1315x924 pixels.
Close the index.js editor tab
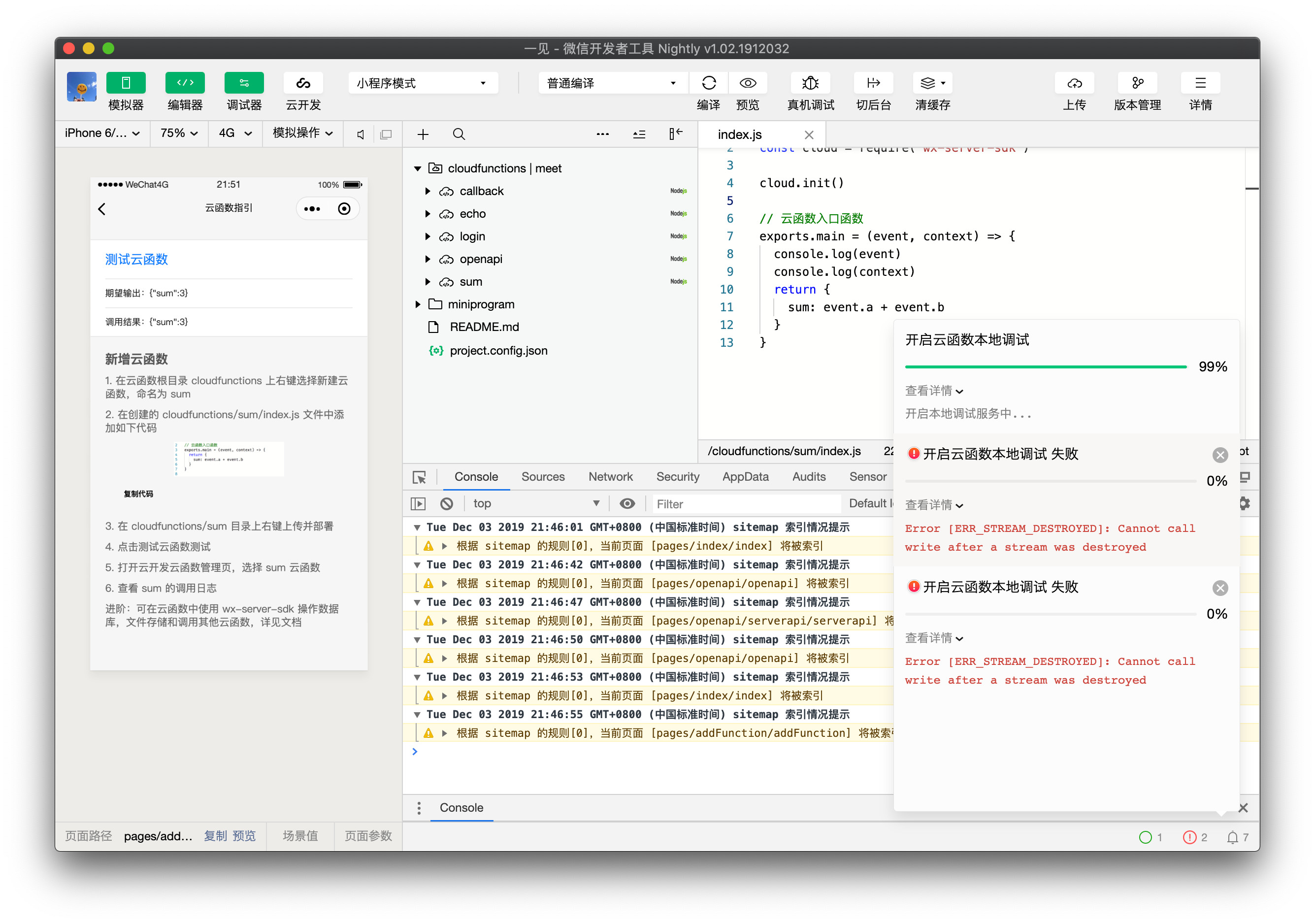[809, 134]
